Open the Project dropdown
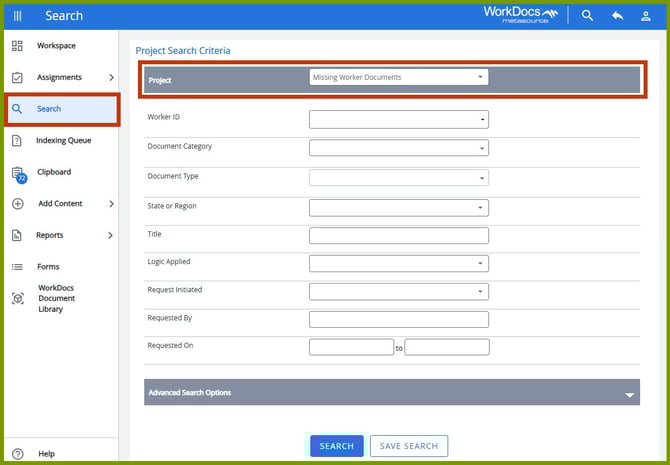The width and height of the screenshot is (670, 465). (x=399, y=77)
